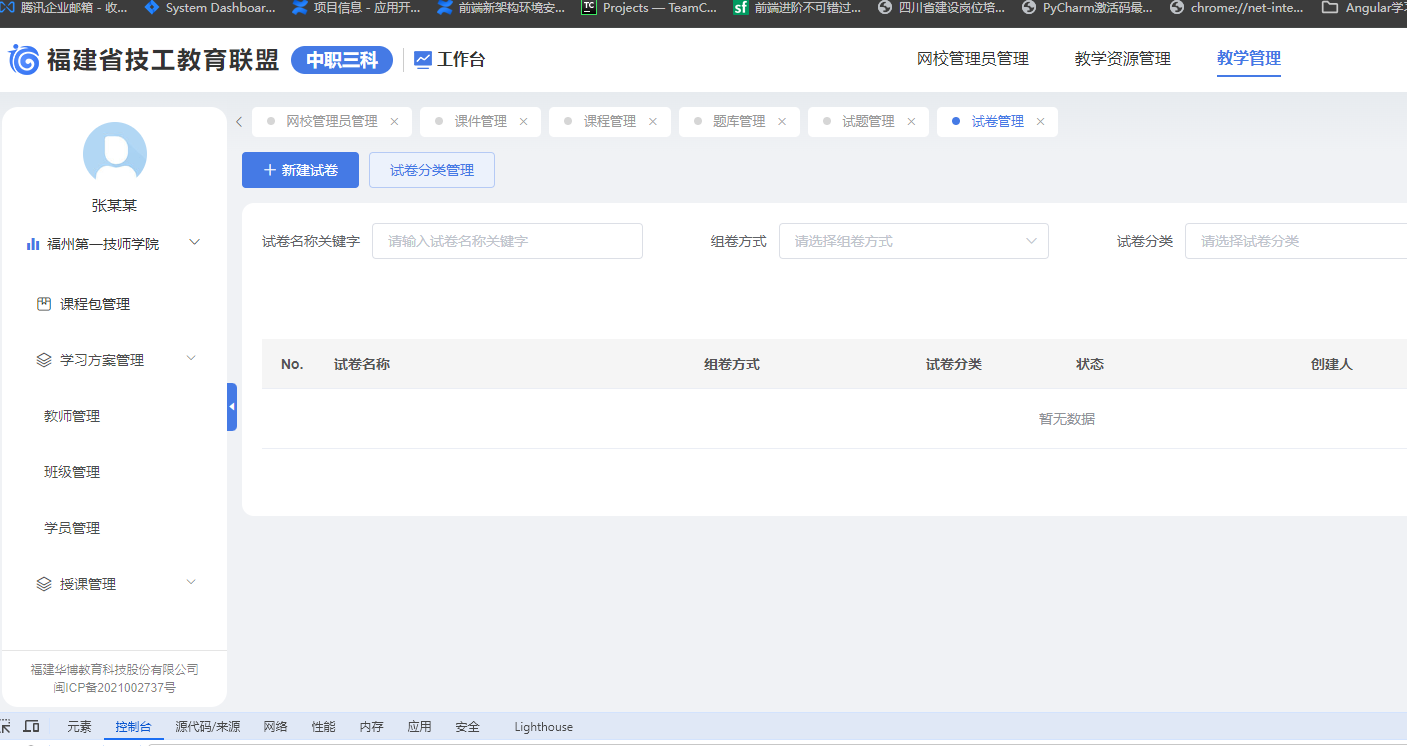Open the 项目信息 Confluence bookmark
The height and width of the screenshot is (746, 1407).
click(357, 8)
